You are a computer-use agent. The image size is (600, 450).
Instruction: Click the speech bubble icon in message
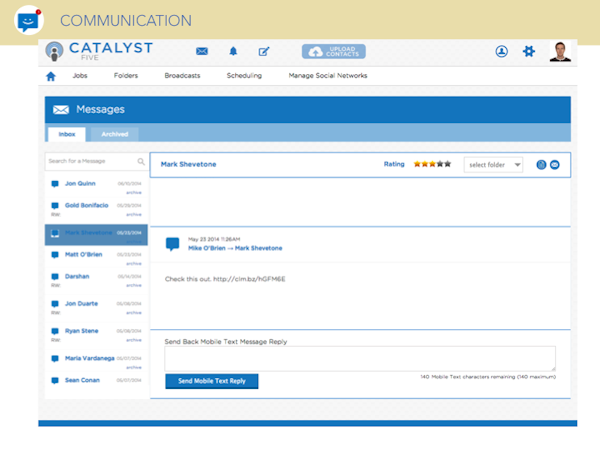[x=173, y=244]
